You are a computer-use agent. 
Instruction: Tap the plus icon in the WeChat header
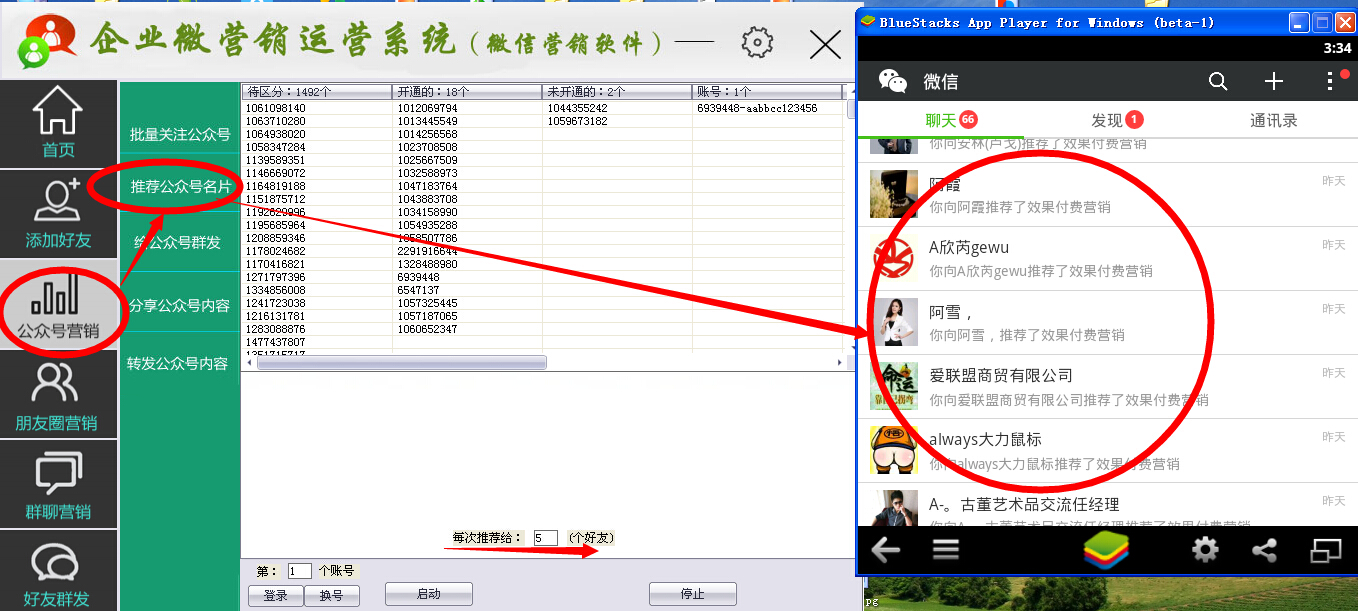1273,82
